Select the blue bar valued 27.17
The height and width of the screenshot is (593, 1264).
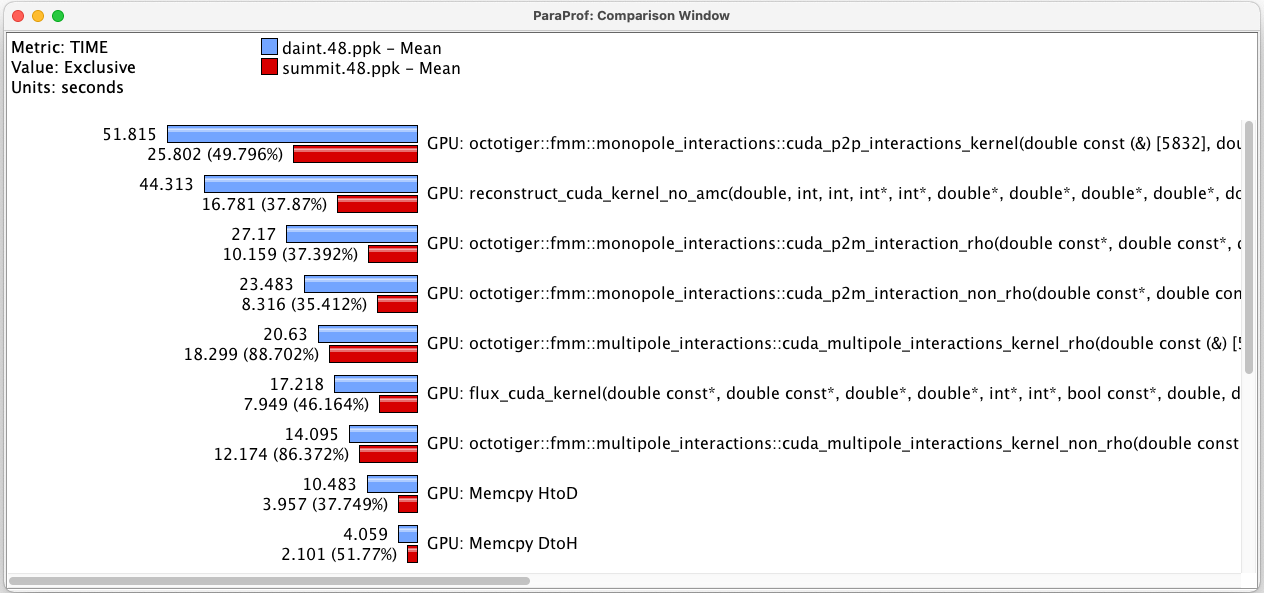pos(352,234)
